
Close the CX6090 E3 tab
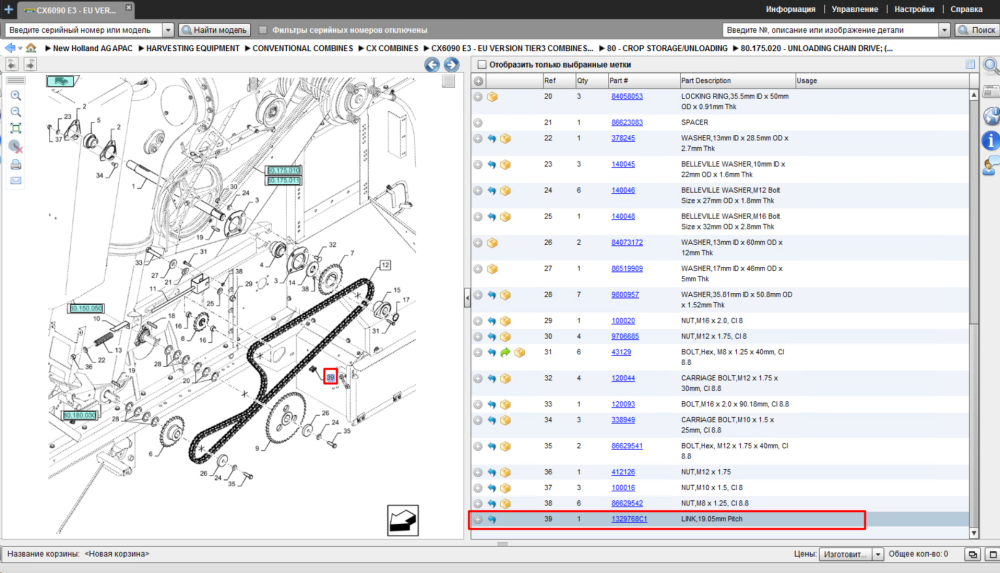128,8
